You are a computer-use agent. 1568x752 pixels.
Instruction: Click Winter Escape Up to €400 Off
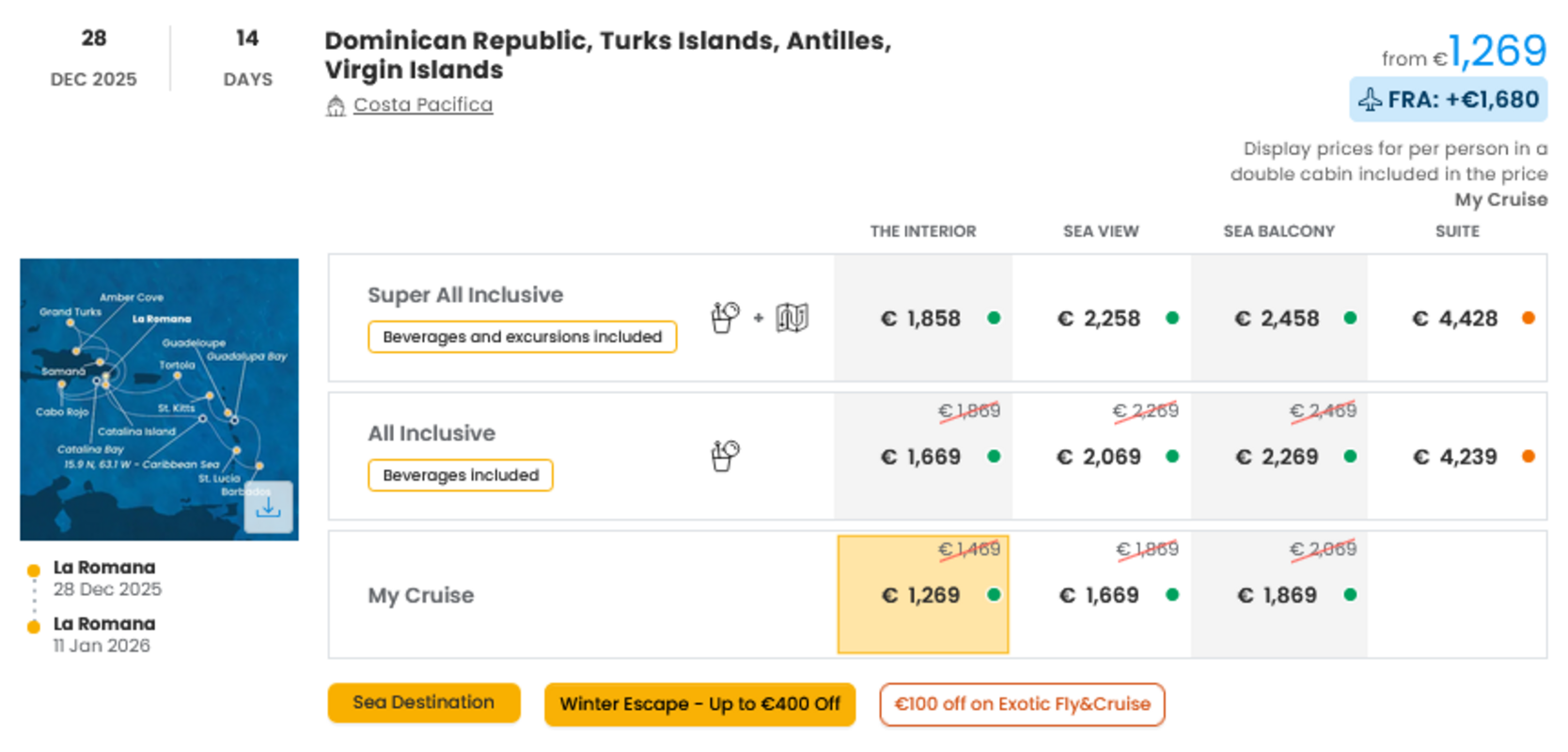(699, 704)
